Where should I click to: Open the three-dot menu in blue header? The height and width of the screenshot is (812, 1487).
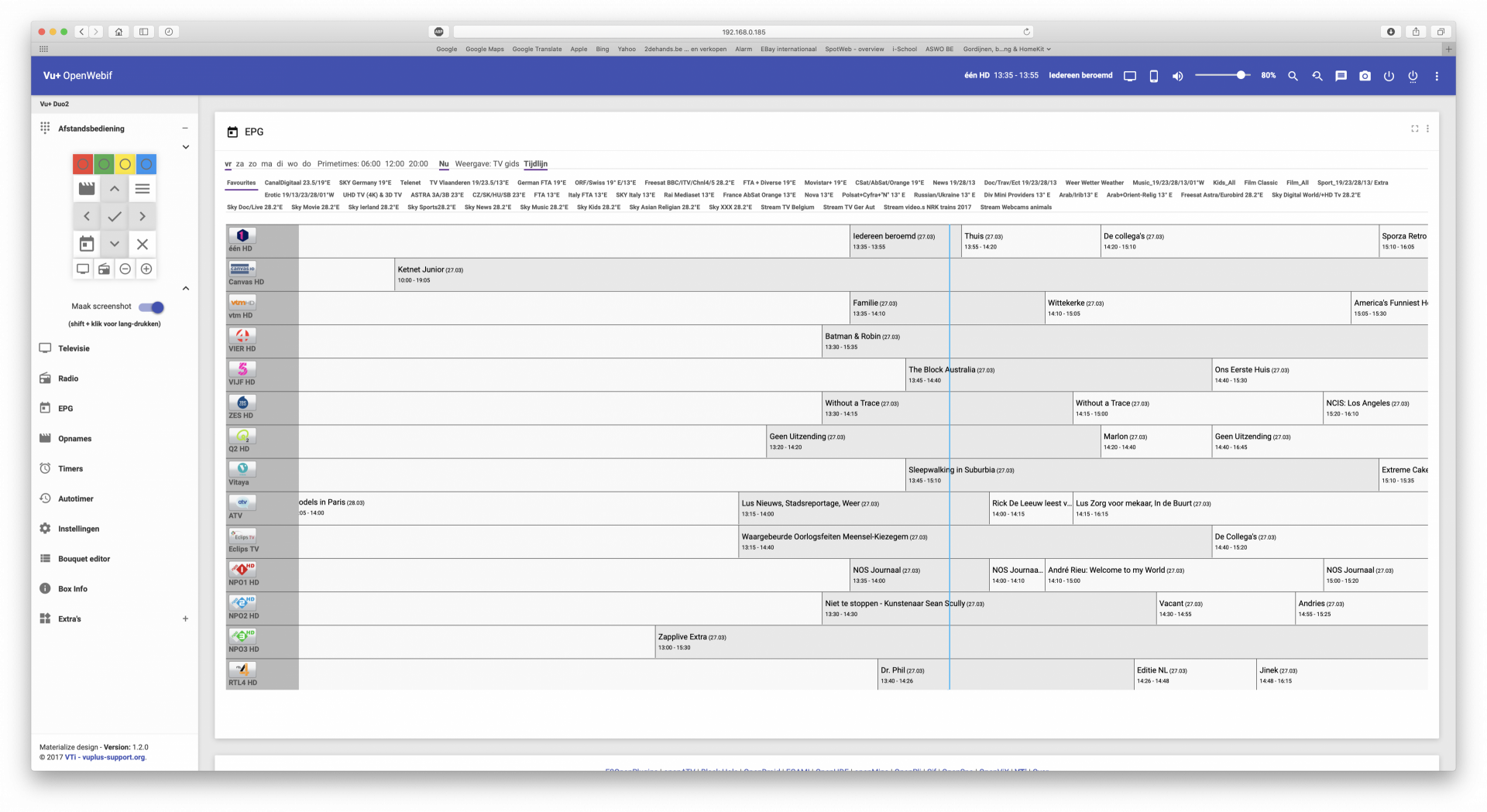1437,76
